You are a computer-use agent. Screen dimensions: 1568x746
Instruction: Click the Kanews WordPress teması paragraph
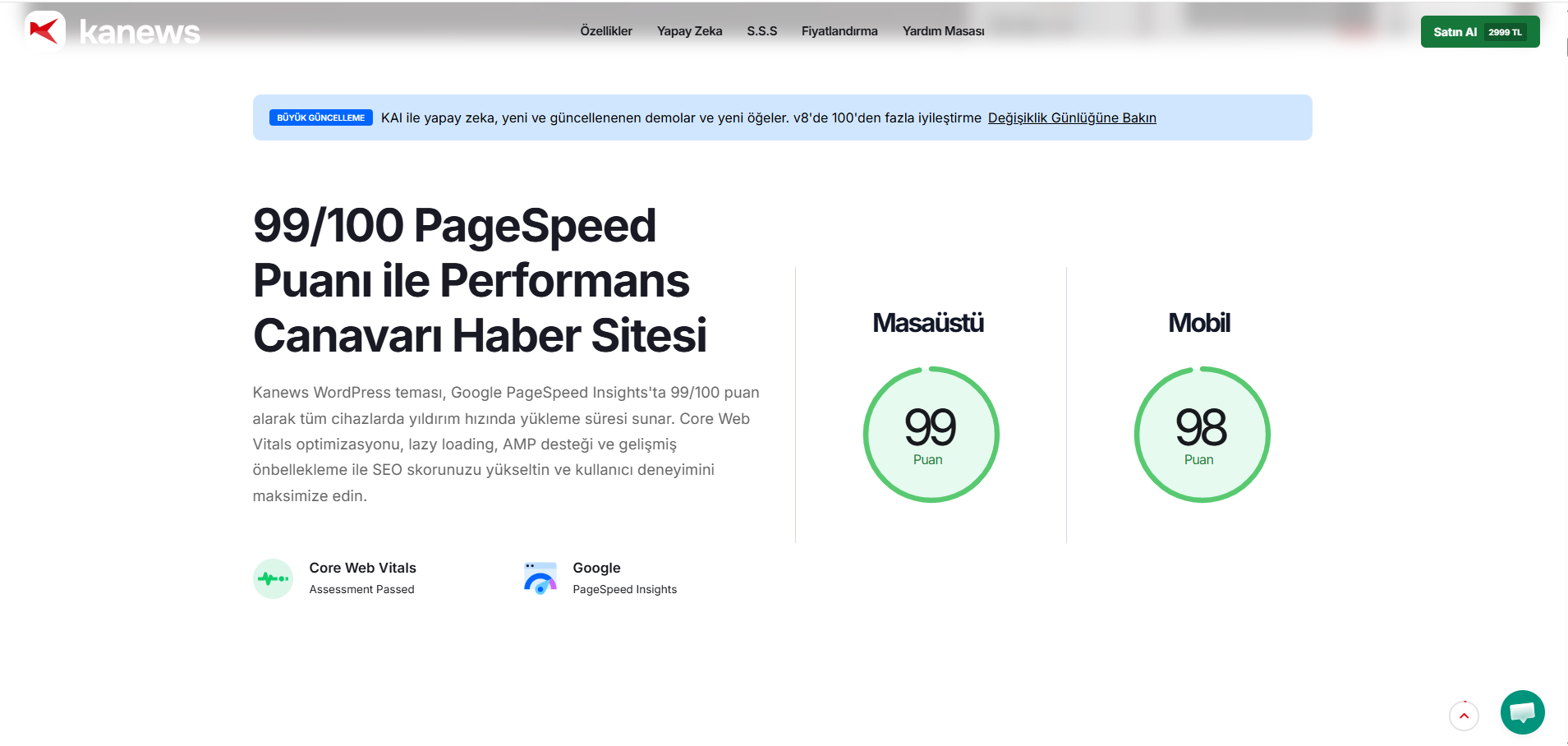(x=506, y=444)
